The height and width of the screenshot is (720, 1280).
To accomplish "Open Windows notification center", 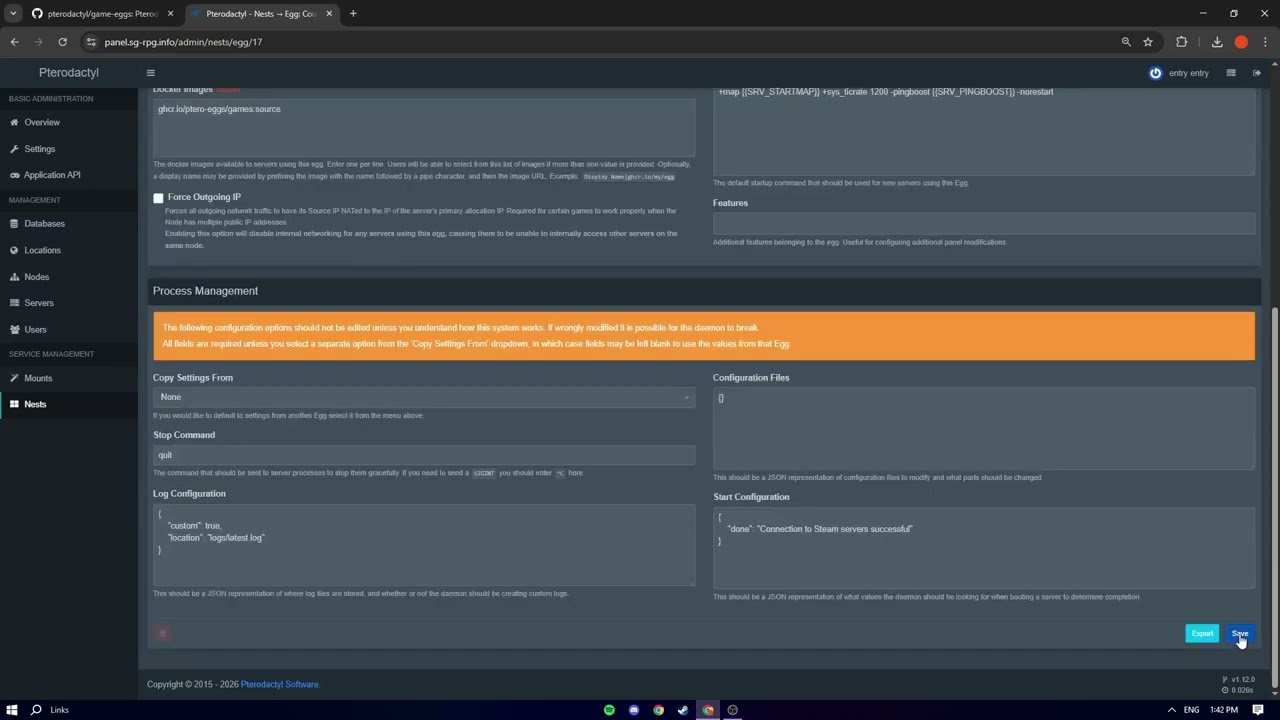I will pyautogui.click(x=1258, y=710).
